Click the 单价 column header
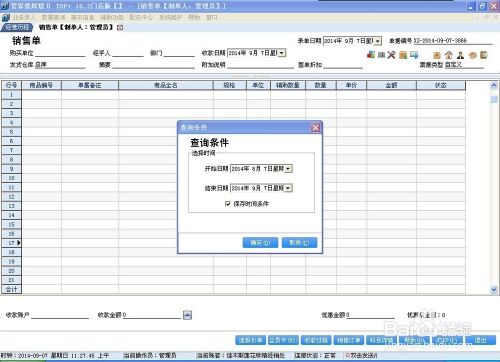 [351, 85]
